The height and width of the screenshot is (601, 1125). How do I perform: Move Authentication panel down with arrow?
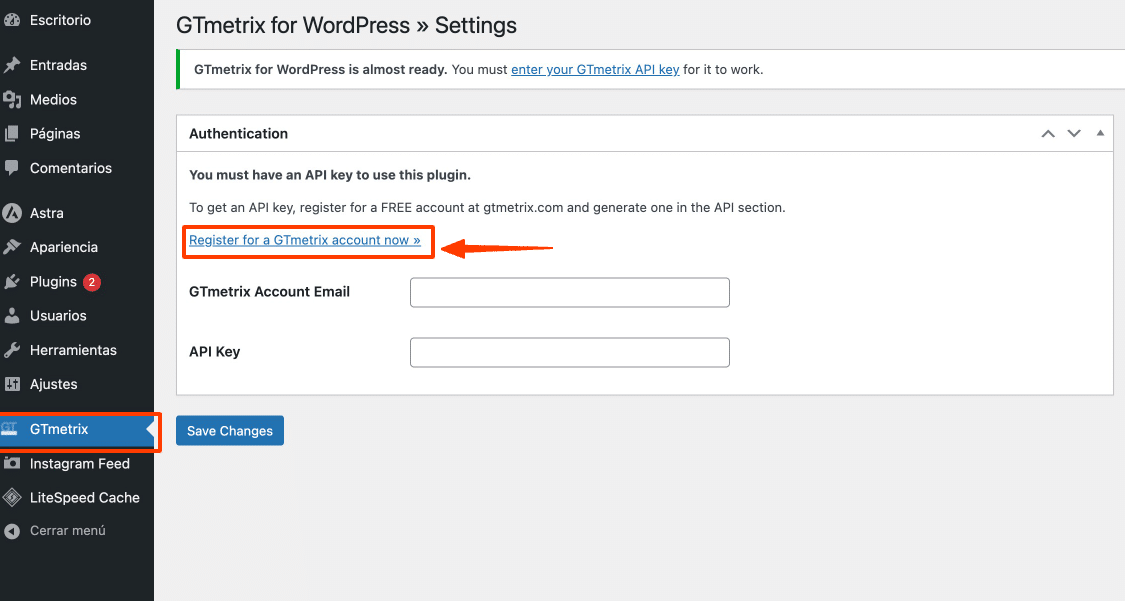tap(1074, 134)
